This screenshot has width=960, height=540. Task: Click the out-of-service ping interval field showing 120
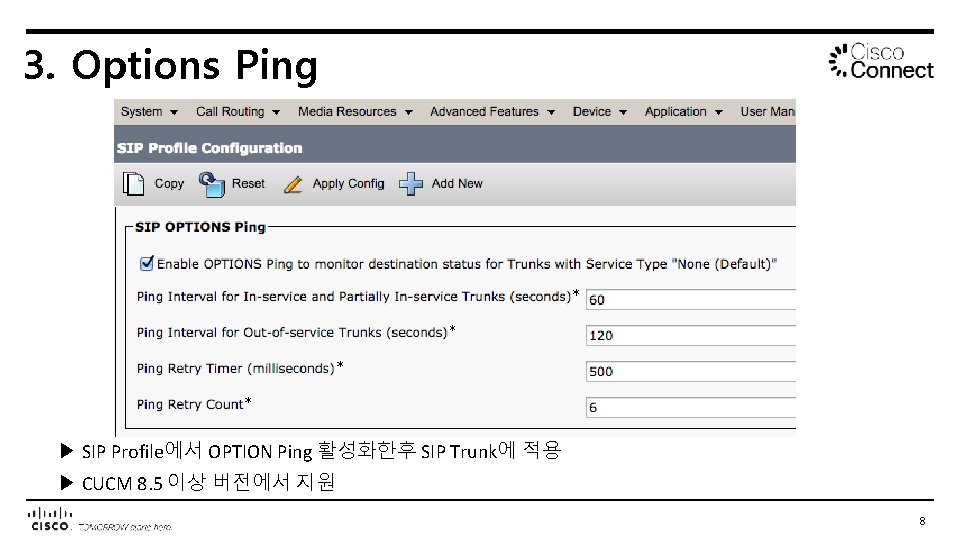click(691, 335)
